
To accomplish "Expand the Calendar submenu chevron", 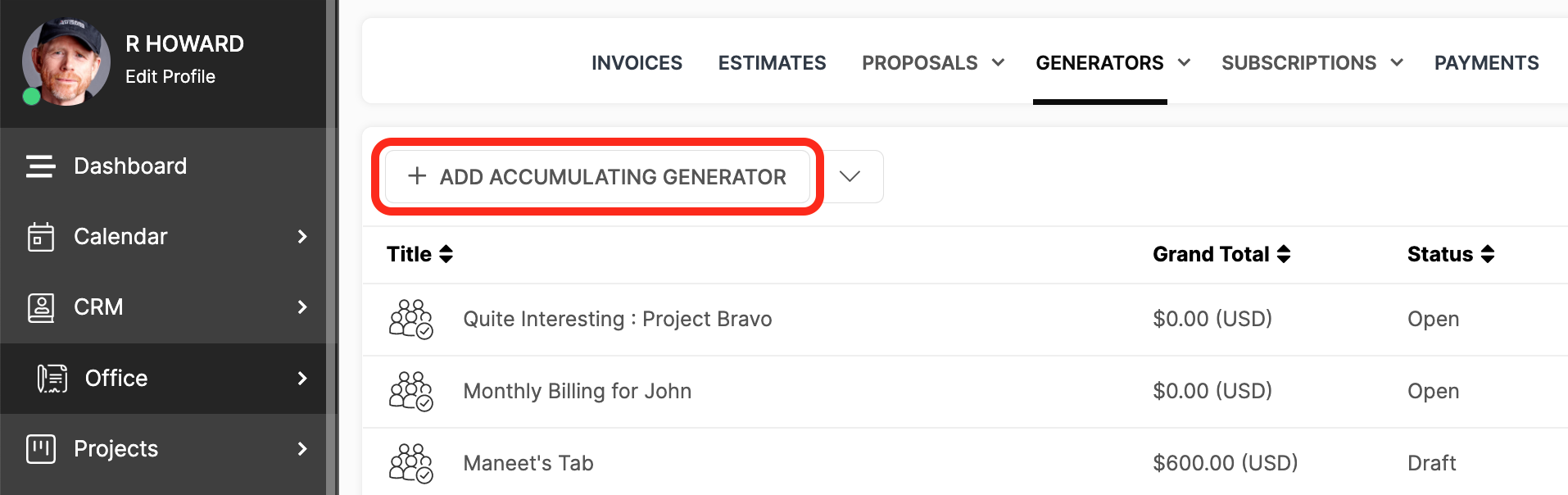I will 302,237.
